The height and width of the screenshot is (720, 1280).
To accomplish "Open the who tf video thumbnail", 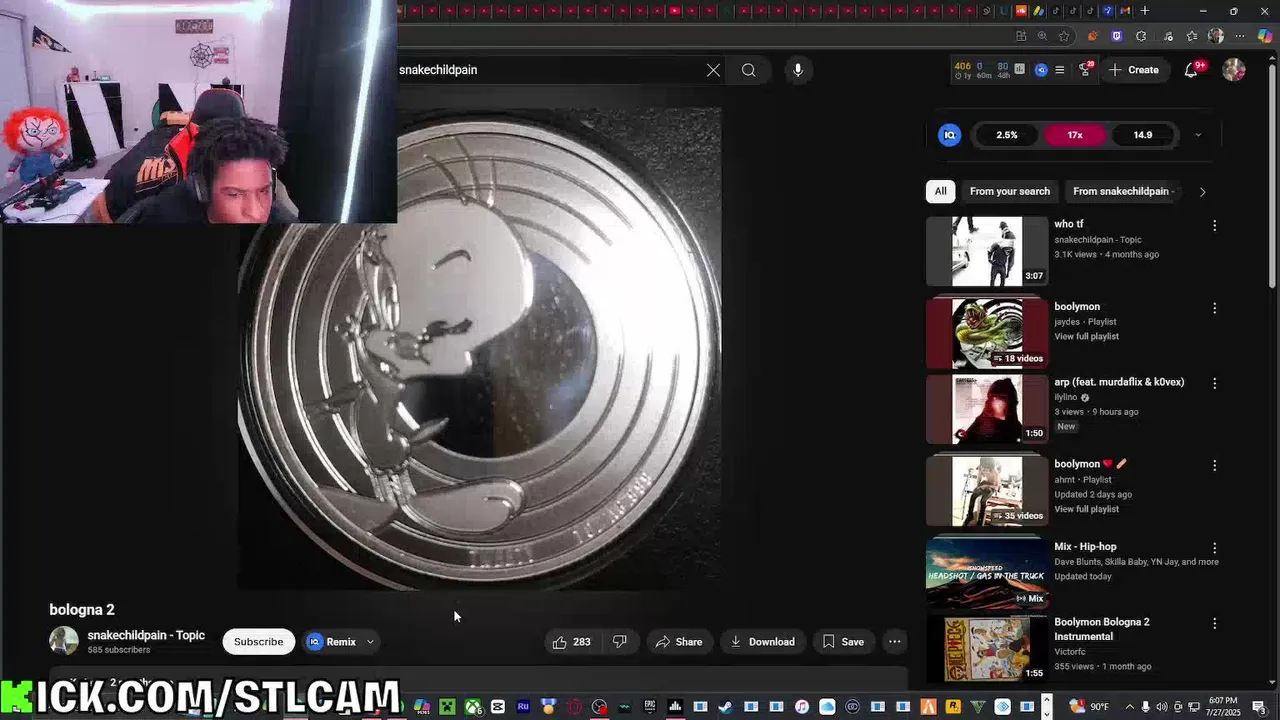I will point(987,252).
